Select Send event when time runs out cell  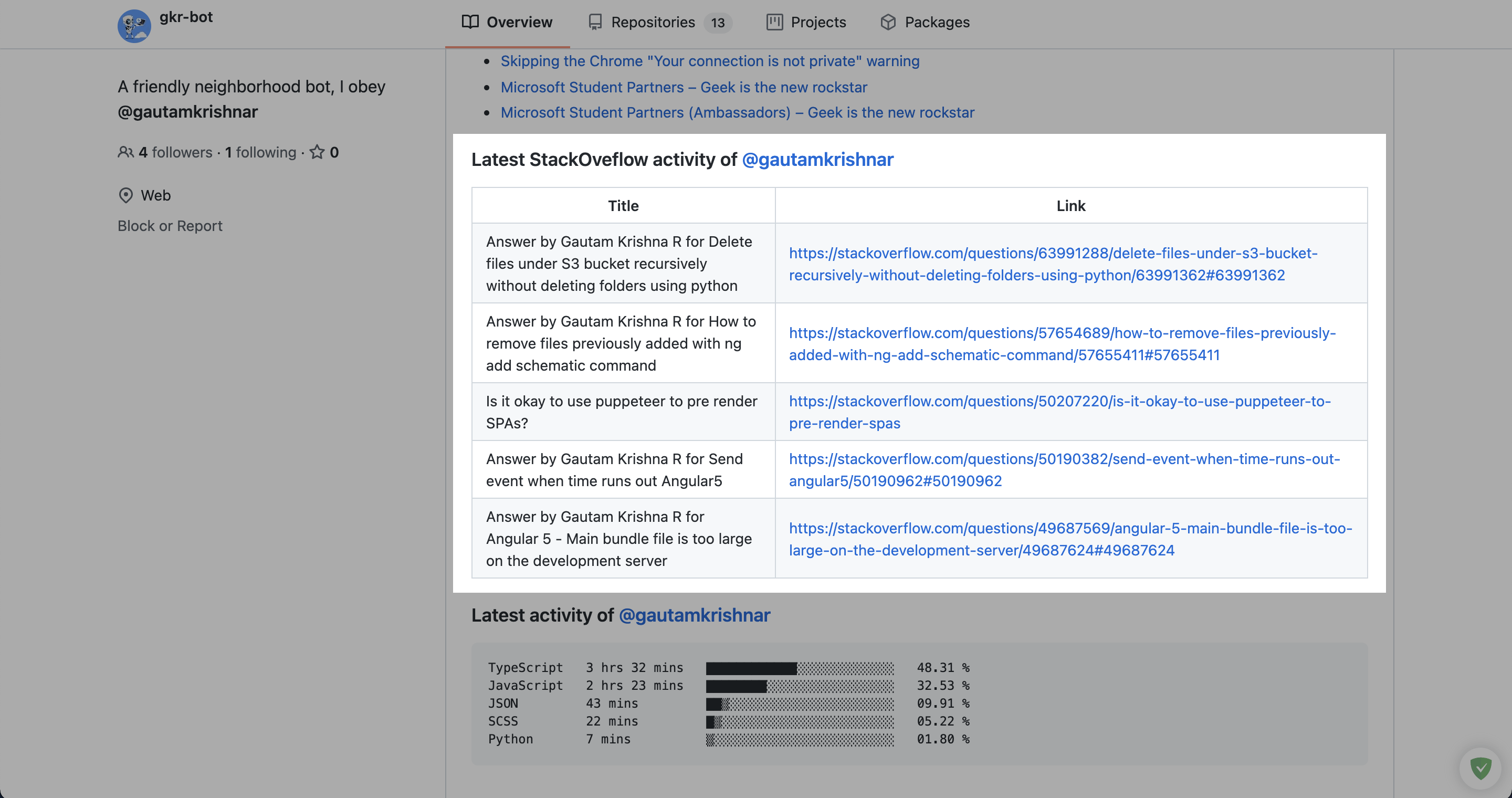pos(623,470)
